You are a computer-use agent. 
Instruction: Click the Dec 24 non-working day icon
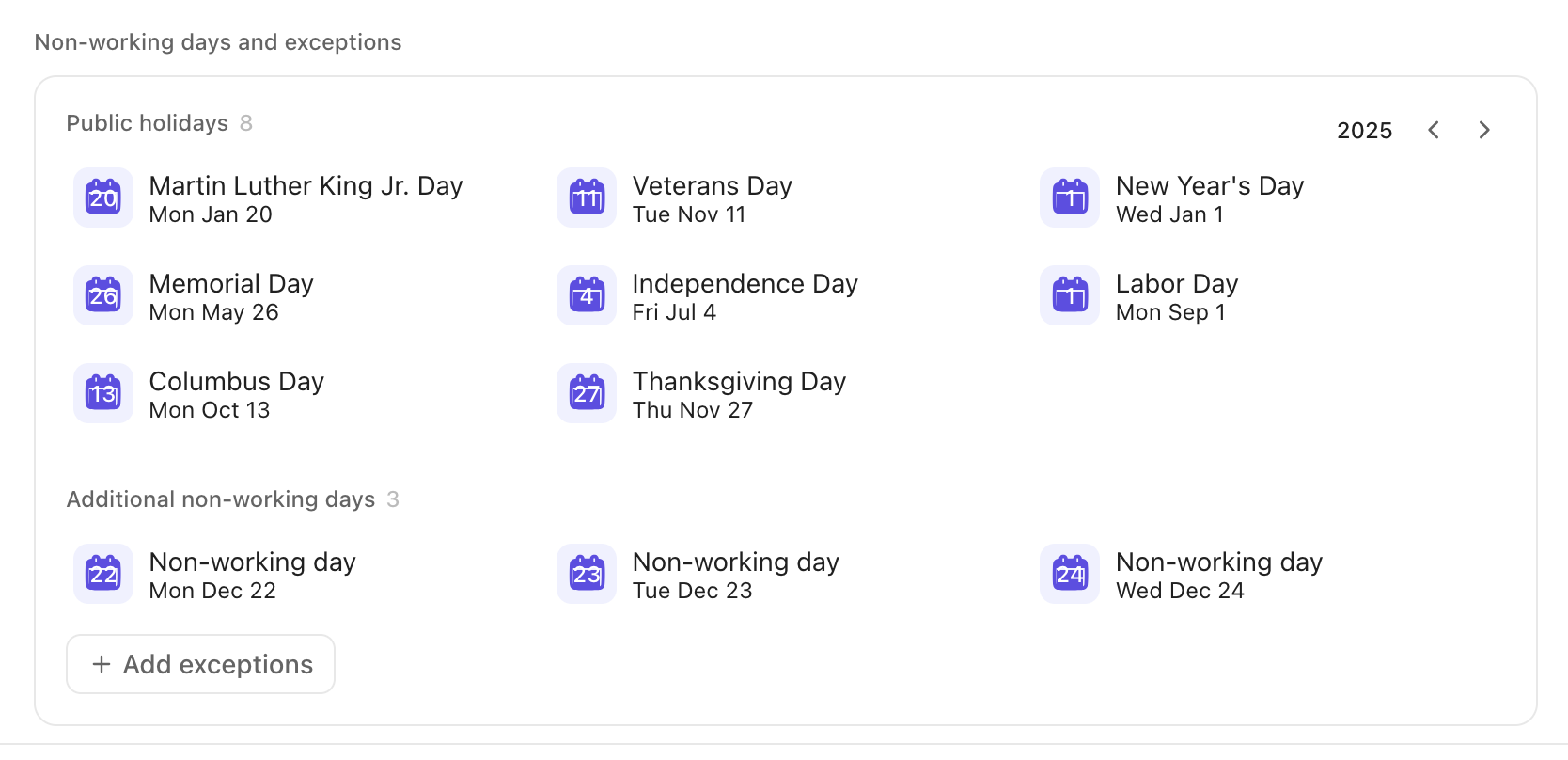point(1070,574)
